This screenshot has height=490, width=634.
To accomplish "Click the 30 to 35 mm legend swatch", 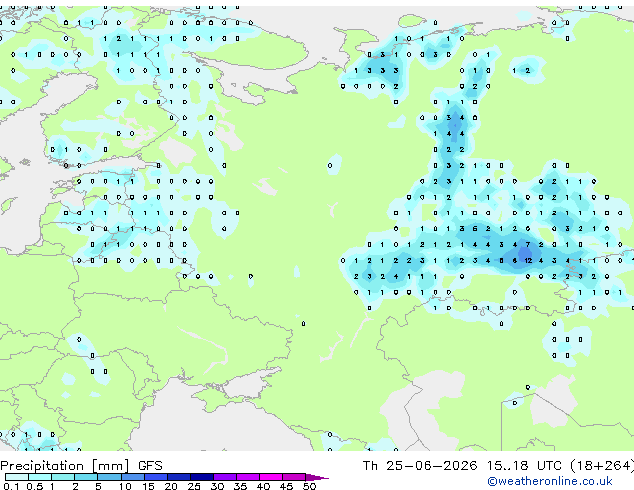I will (225, 477).
